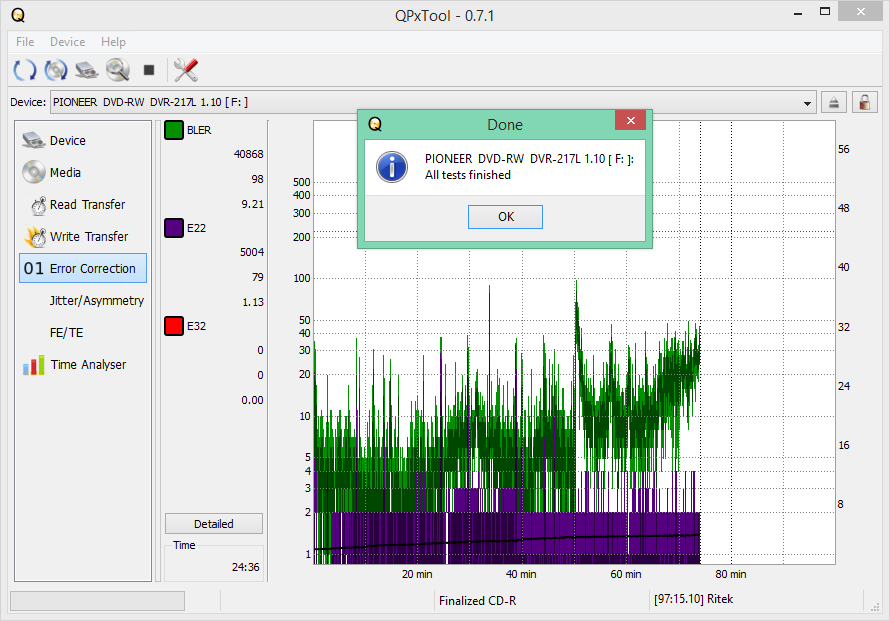The height and width of the screenshot is (621, 890).
Task: Toggle the drive tray lock padlock button
Action: [x=864, y=103]
